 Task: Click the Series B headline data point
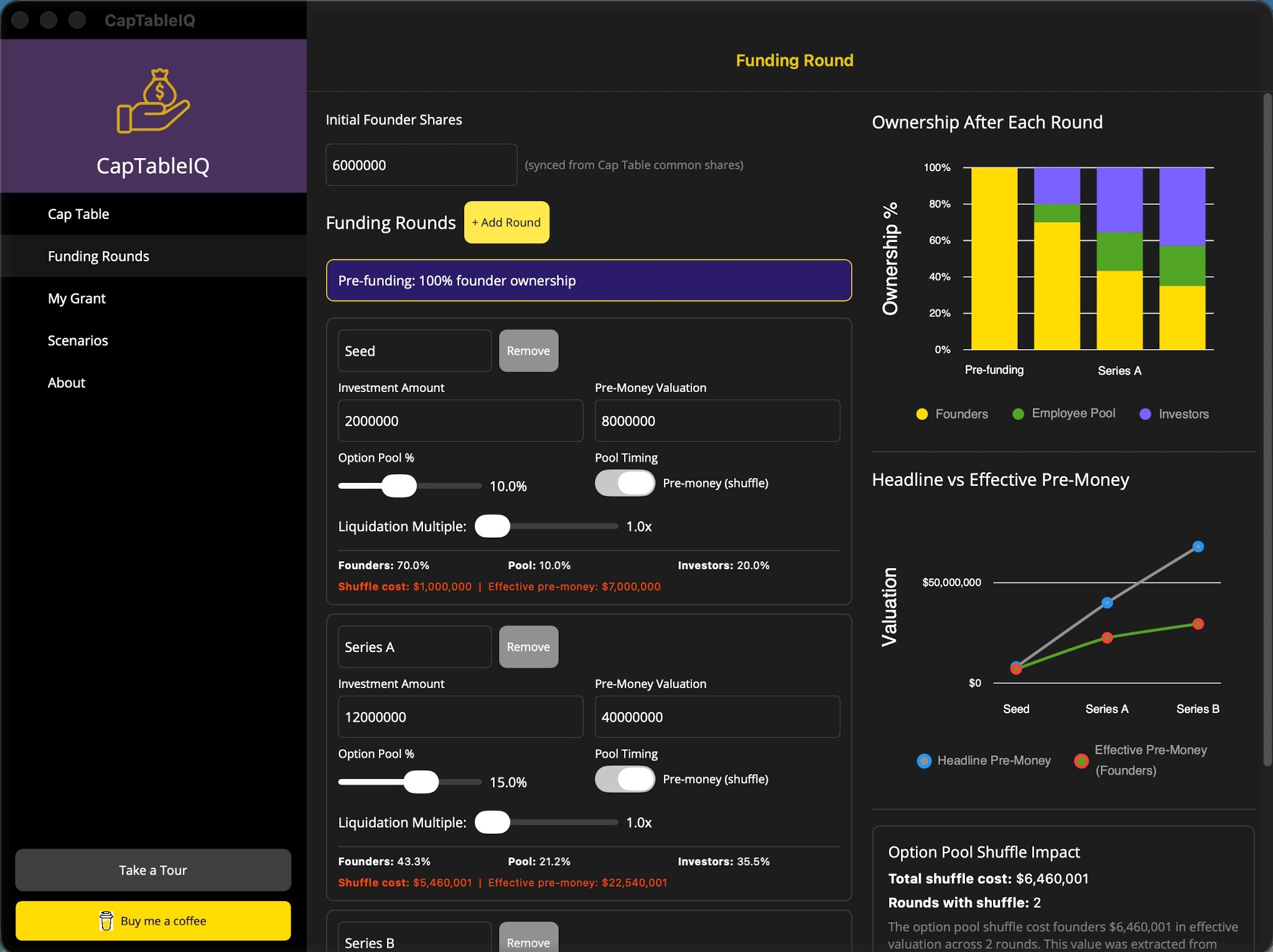[x=1198, y=547]
